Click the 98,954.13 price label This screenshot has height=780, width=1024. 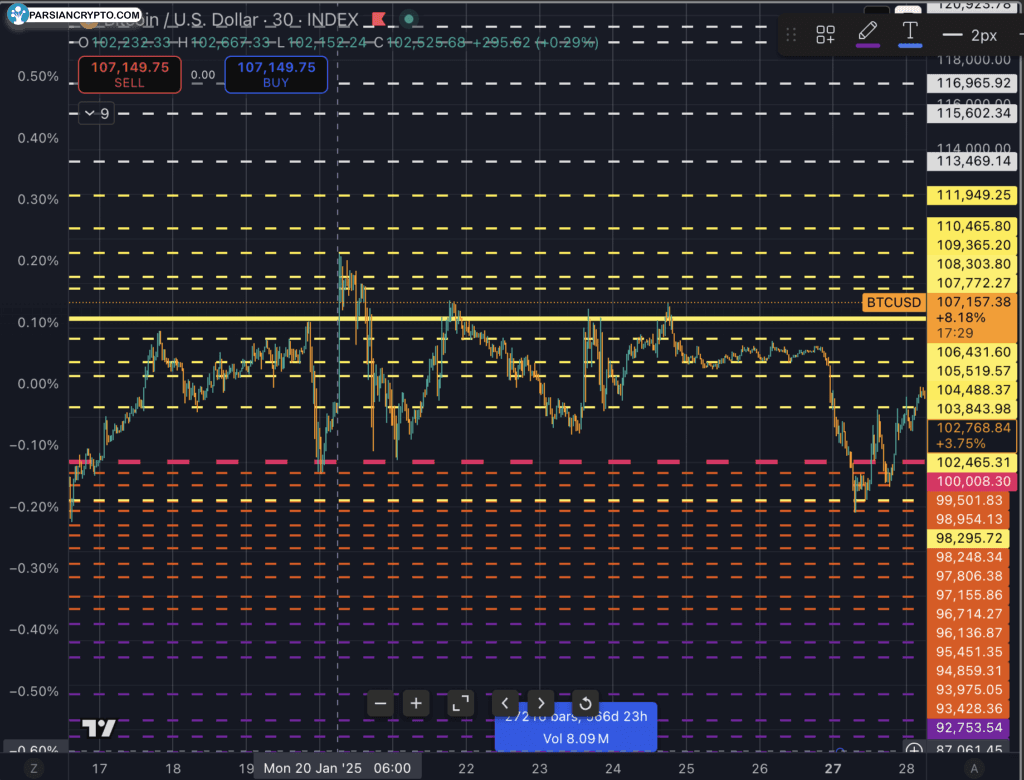coord(968,519)
